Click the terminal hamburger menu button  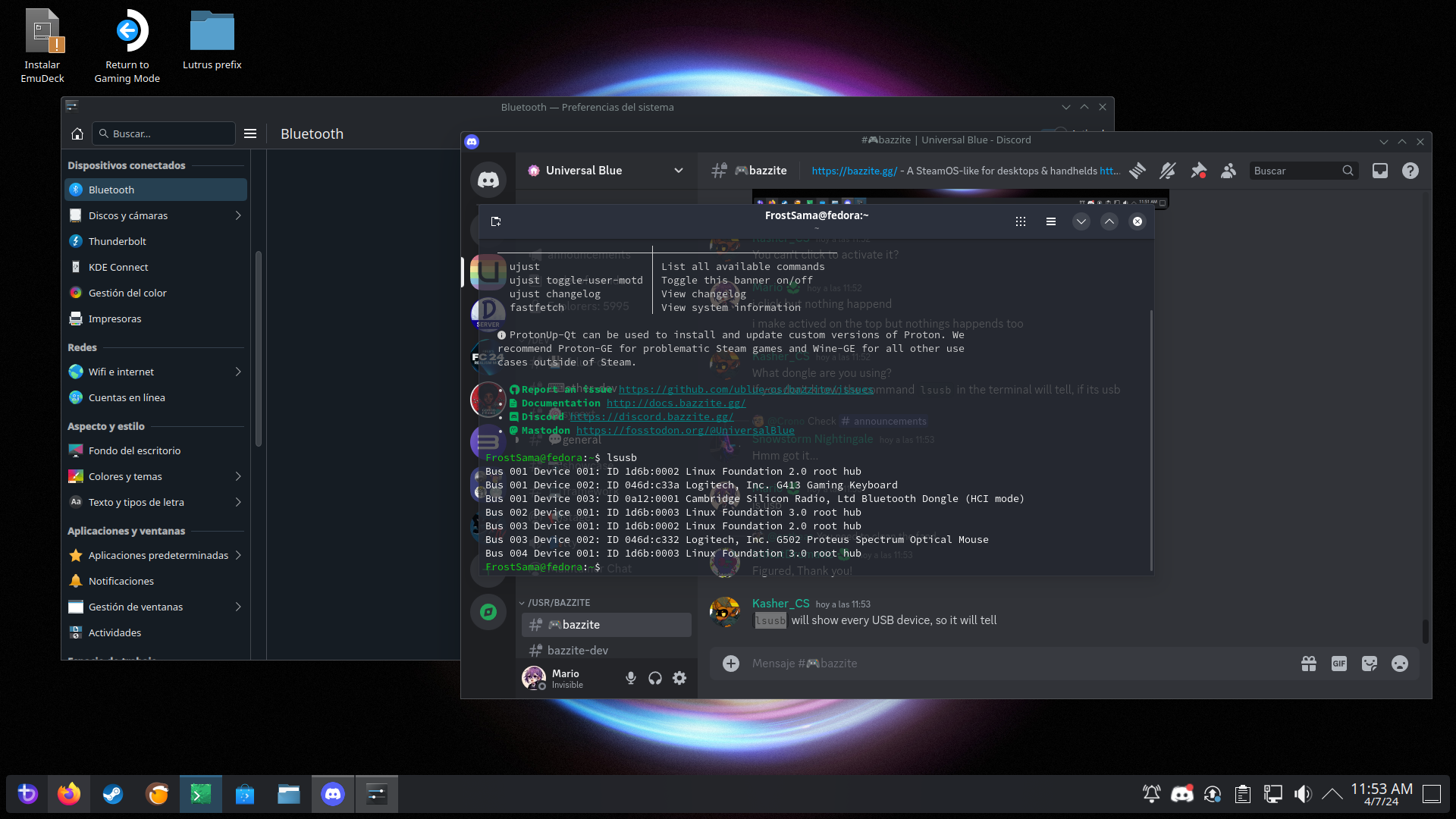point(1050,221)
